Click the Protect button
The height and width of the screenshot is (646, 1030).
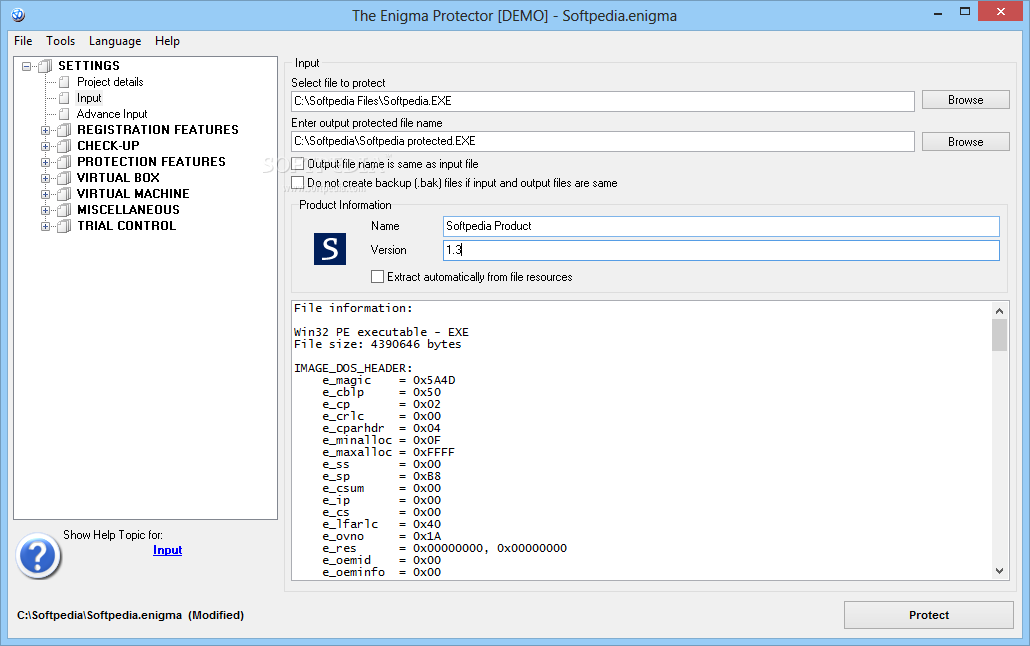point(929,615)
